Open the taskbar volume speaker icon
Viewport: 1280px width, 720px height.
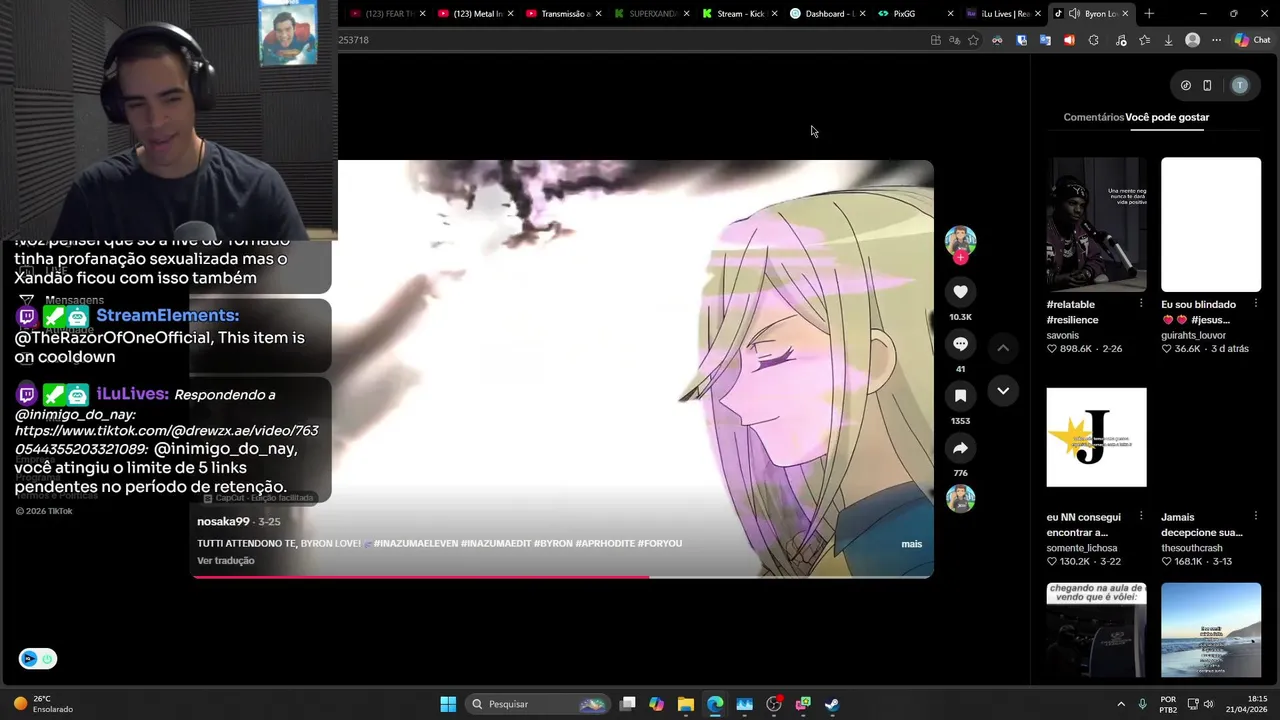click(1207, 704)
